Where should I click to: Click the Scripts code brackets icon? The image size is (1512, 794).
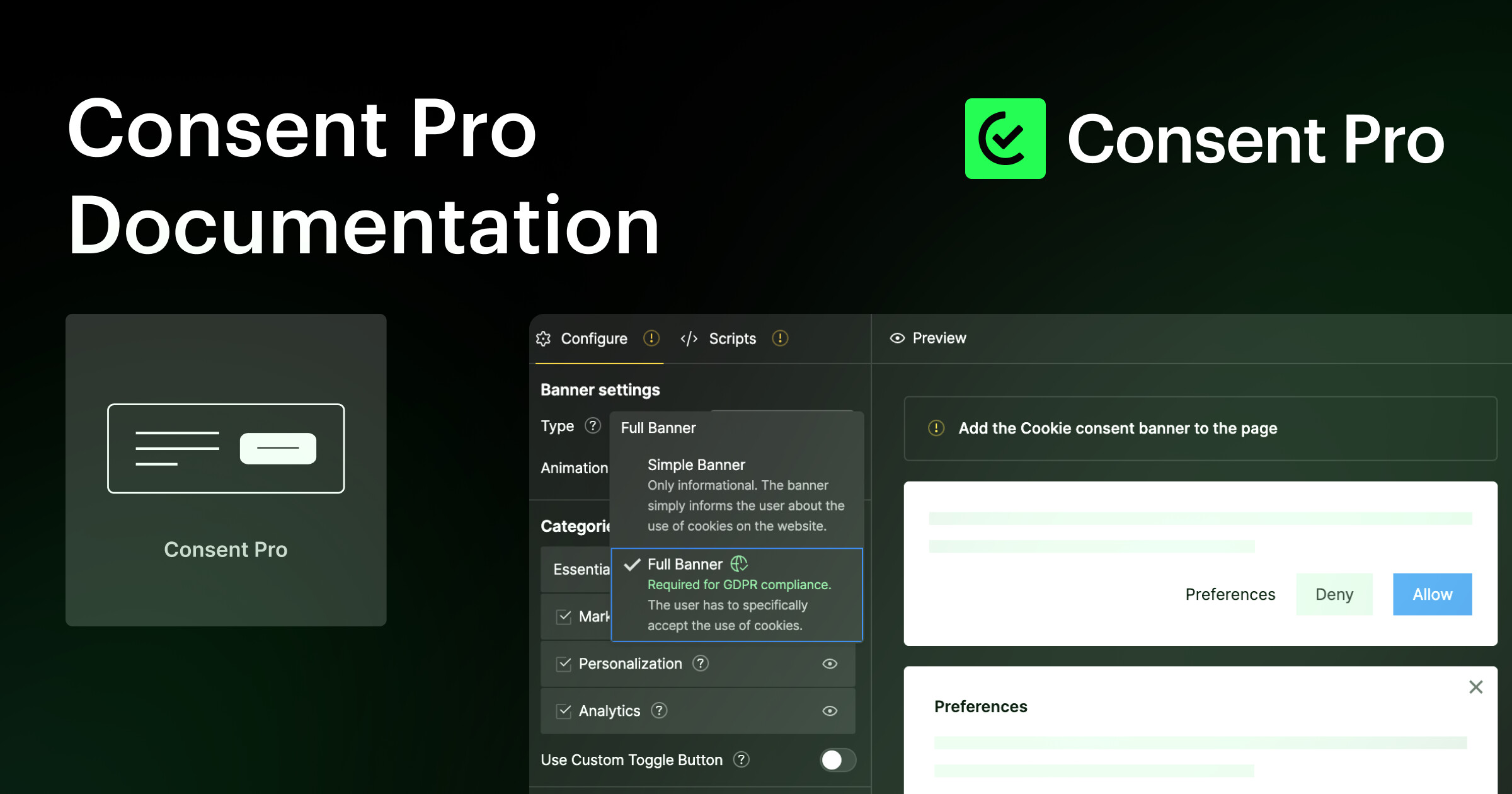click(689, 339)
